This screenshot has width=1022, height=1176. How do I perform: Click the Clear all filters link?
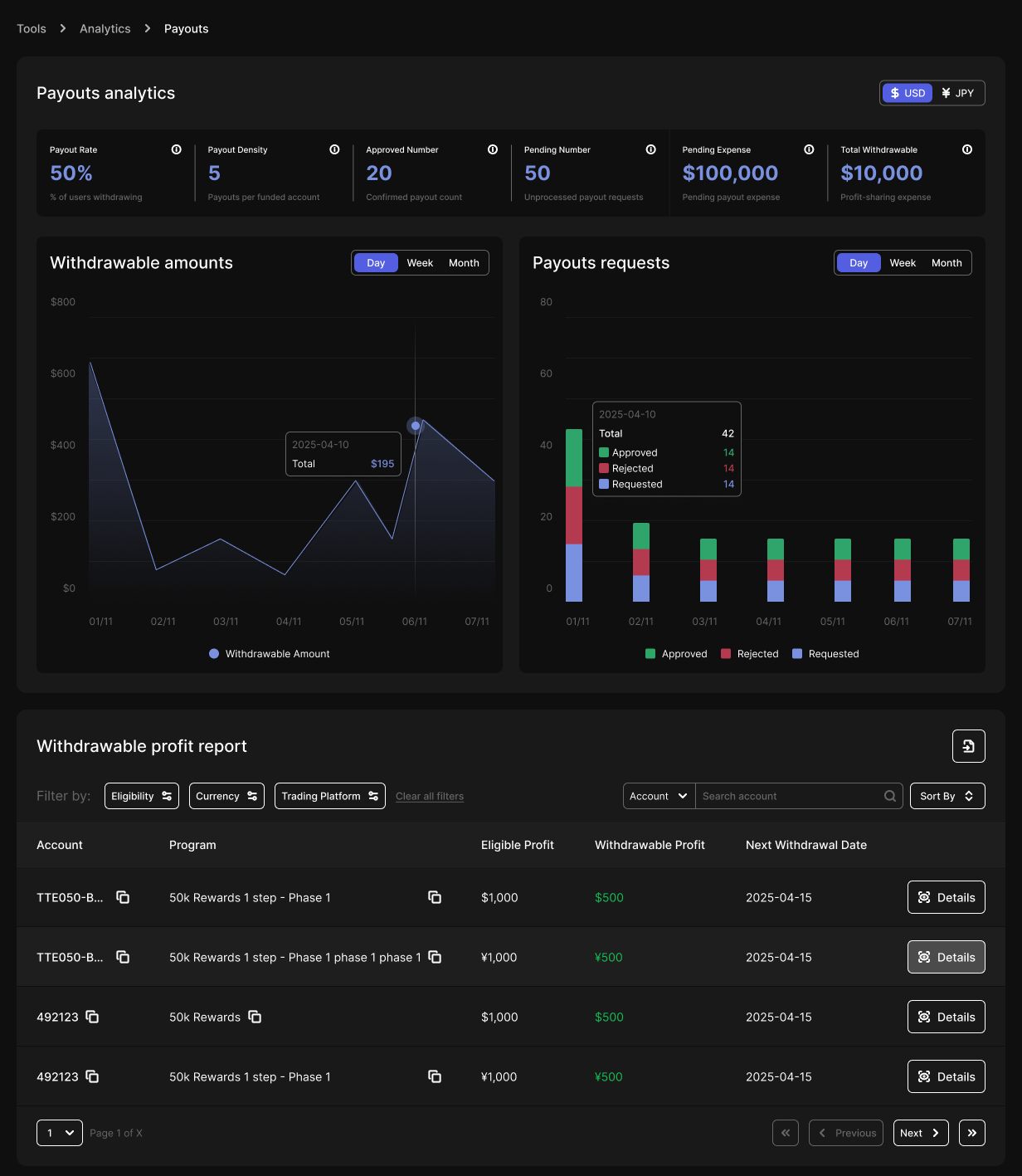430,797
